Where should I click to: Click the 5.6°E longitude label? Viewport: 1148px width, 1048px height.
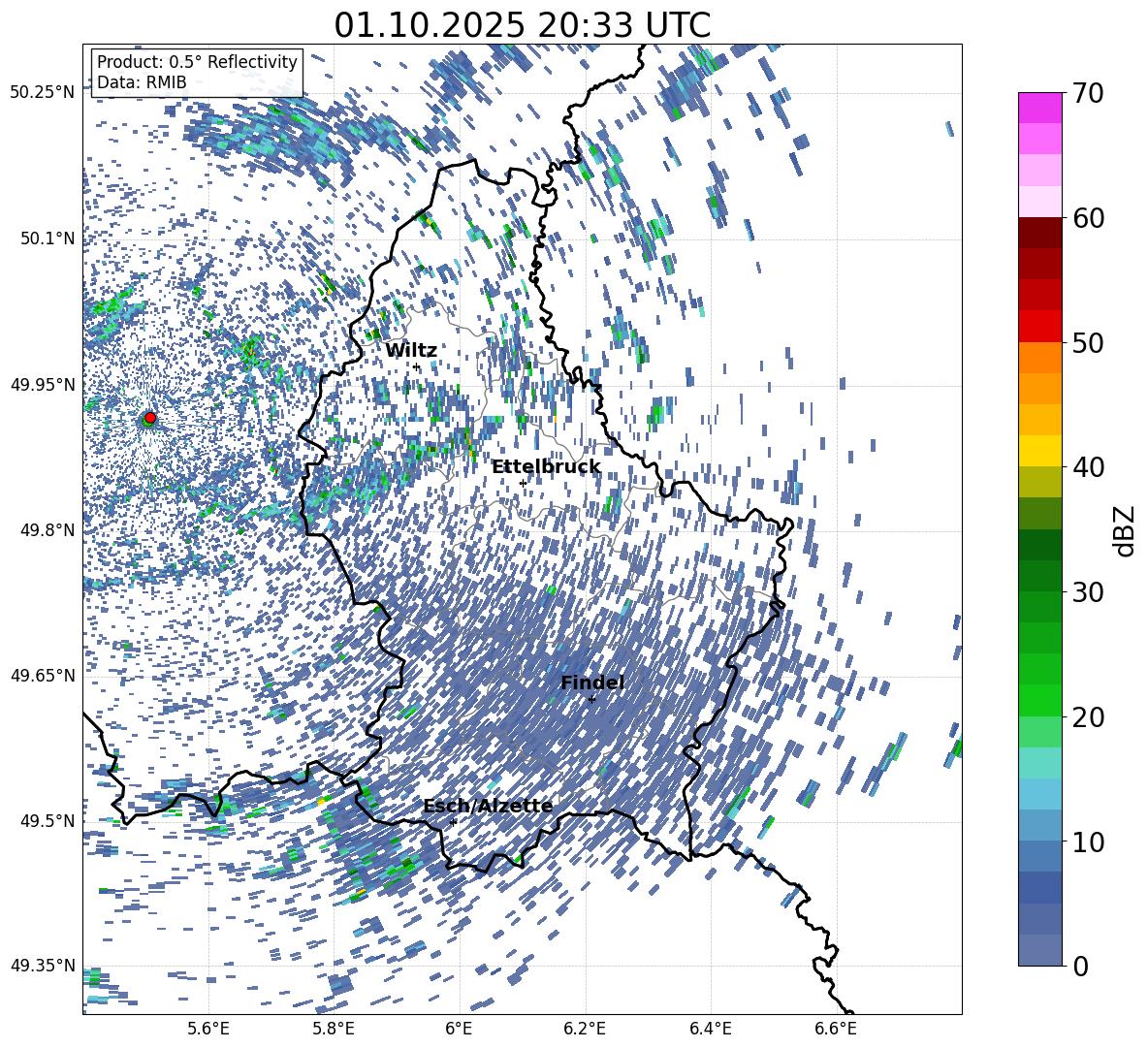[x=208, y=1029]
